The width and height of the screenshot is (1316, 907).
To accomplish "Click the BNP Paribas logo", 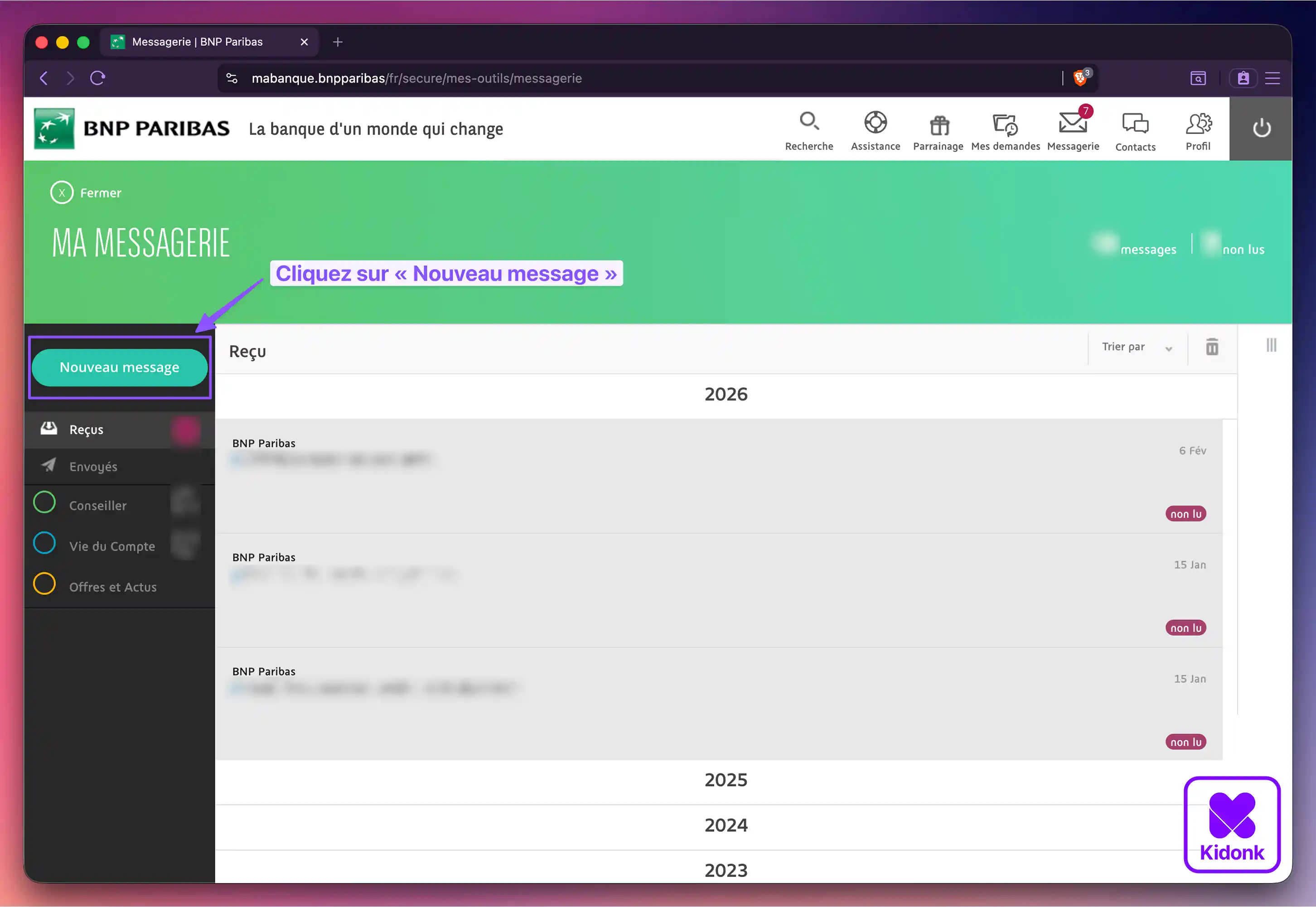I will point(131,129).
